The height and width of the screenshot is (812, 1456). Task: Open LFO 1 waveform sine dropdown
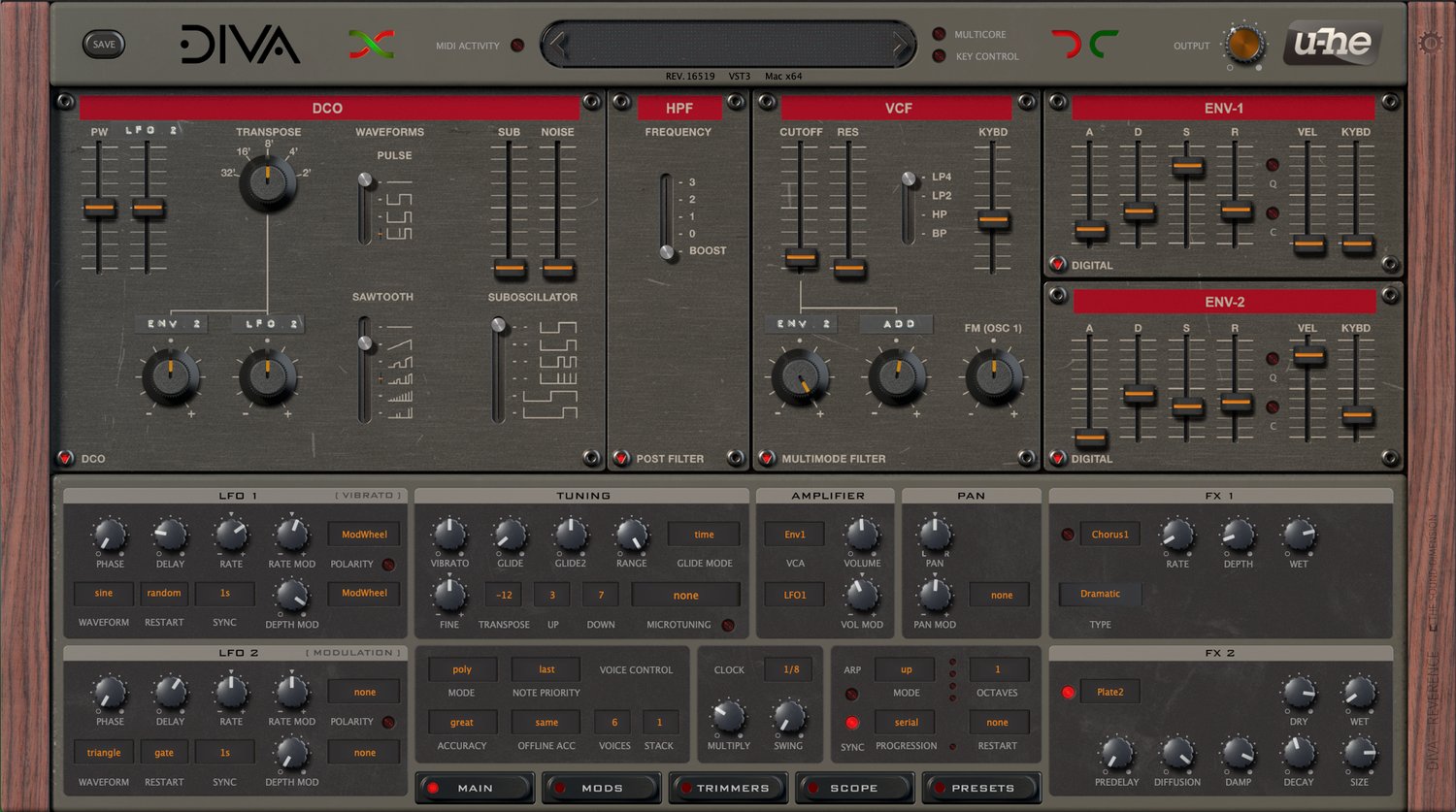pos(104,593)
